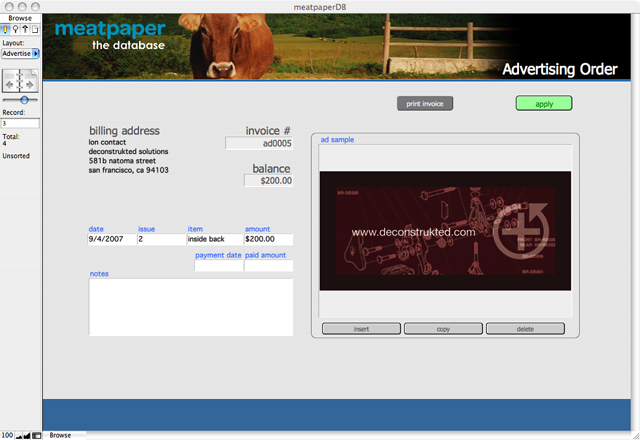Click the zoom out icon
This screenshot has width=640, height=440.
19,435
